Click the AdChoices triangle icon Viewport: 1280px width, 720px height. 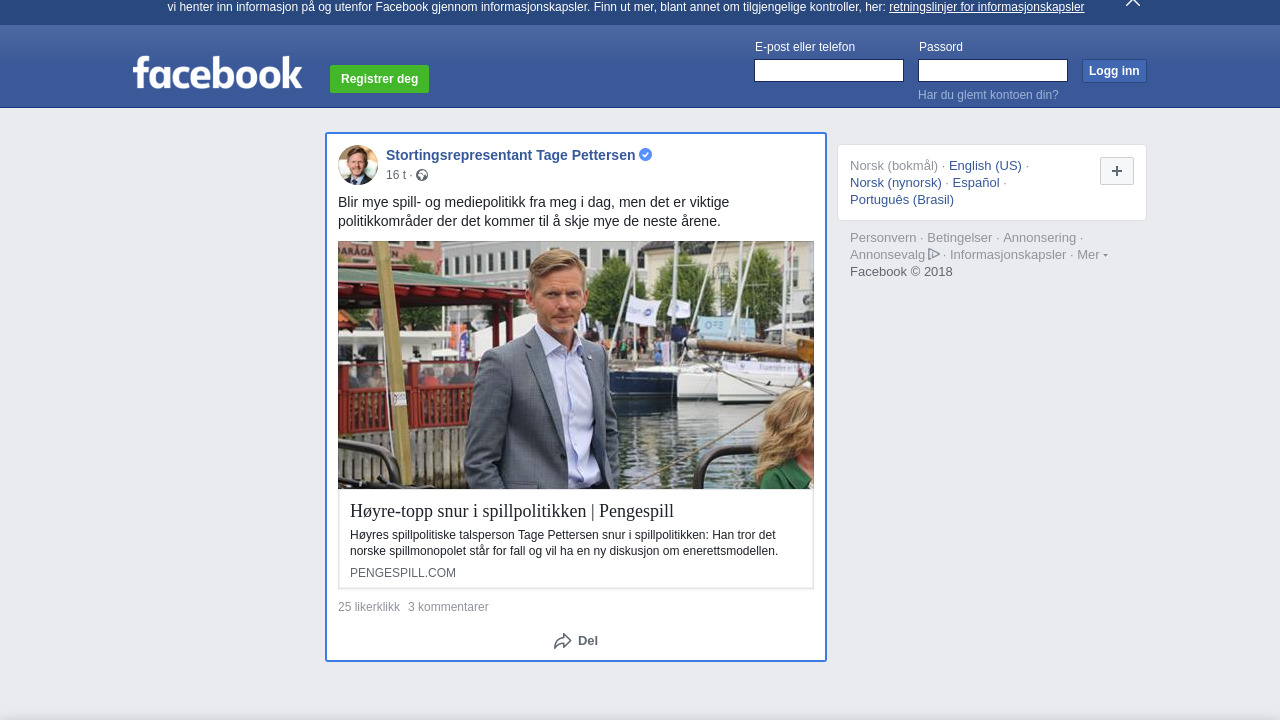(x=934, y=254)
